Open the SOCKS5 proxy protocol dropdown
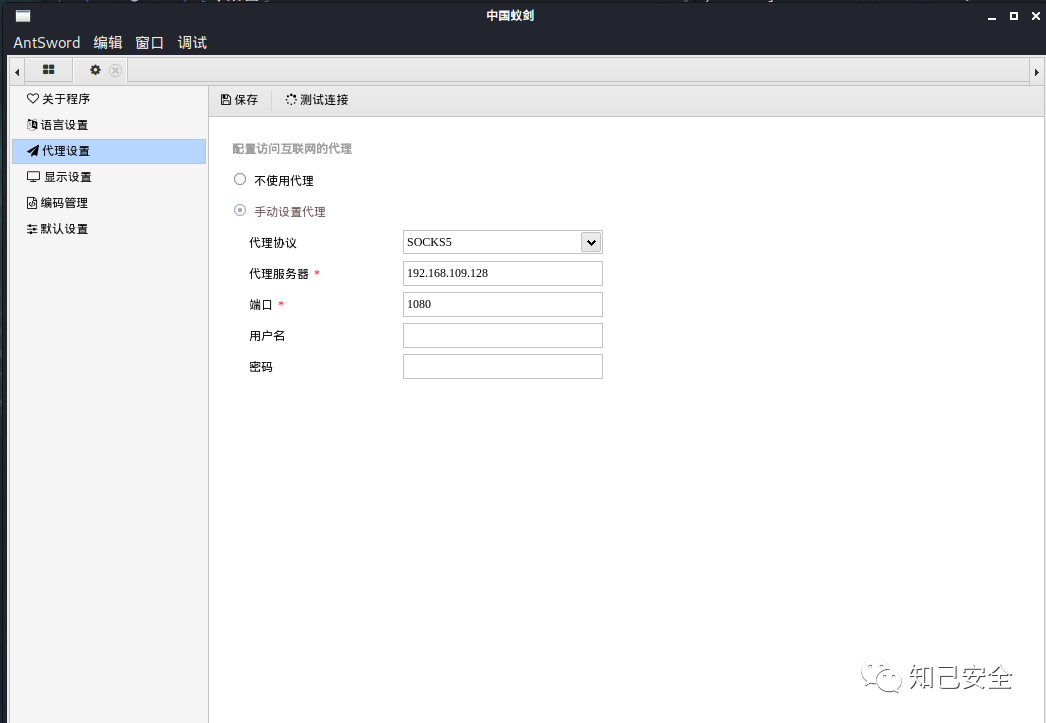The width and height of the screenshot is (1046, 723). click(589, 241)
